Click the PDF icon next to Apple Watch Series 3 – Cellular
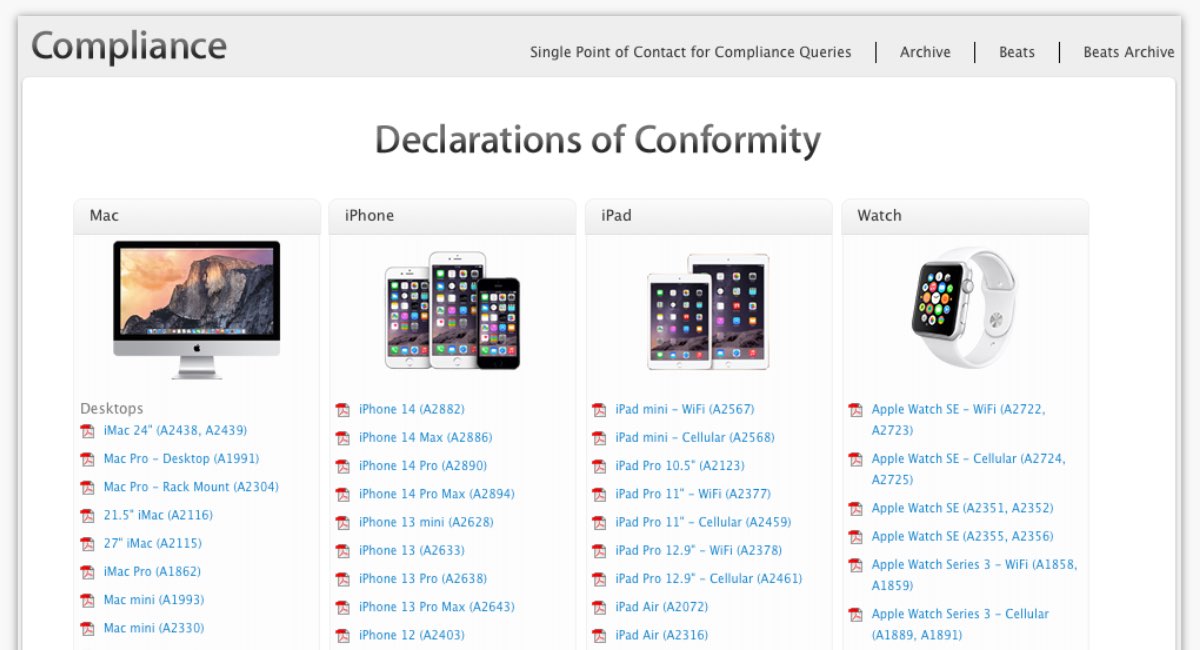 (x=855, y=614)
